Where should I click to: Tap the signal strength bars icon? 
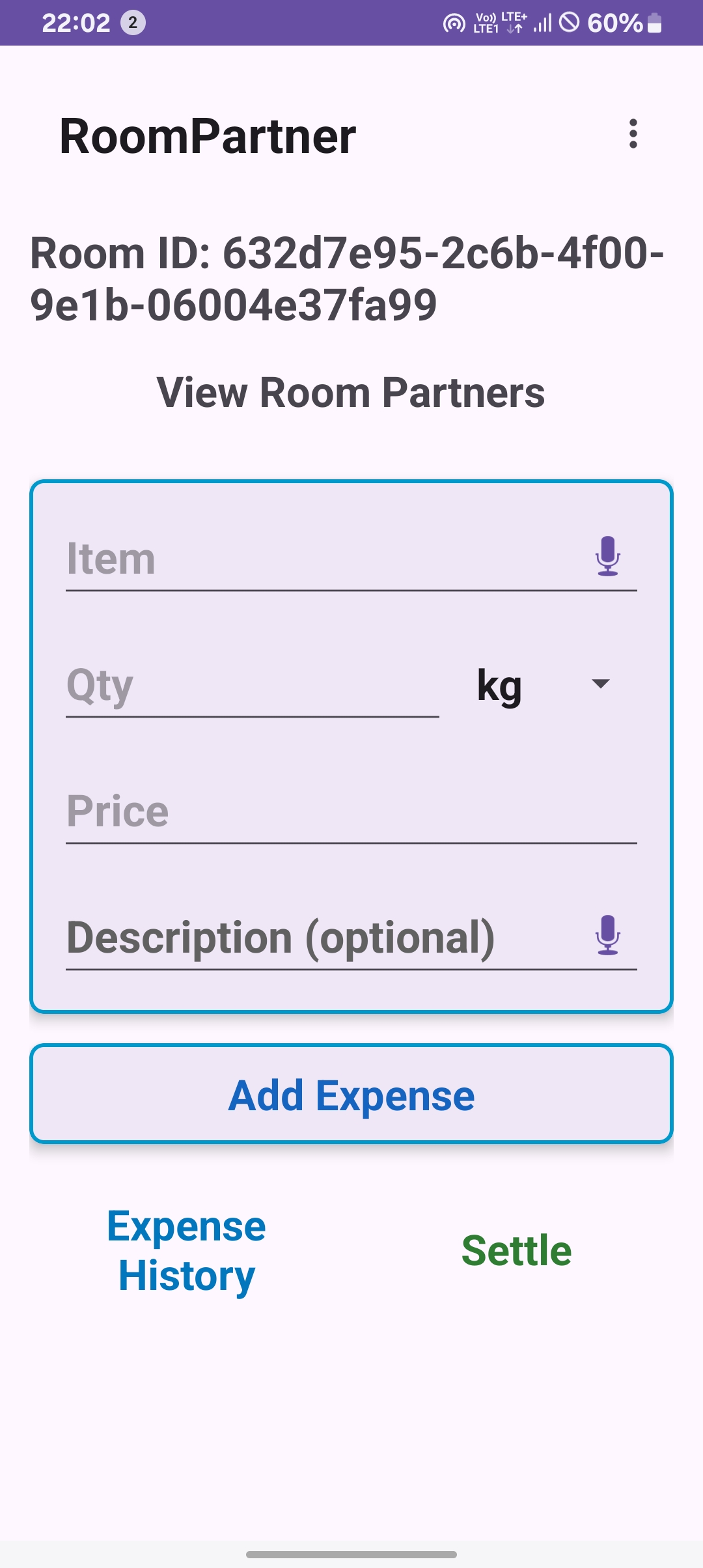tap(542, 23)
